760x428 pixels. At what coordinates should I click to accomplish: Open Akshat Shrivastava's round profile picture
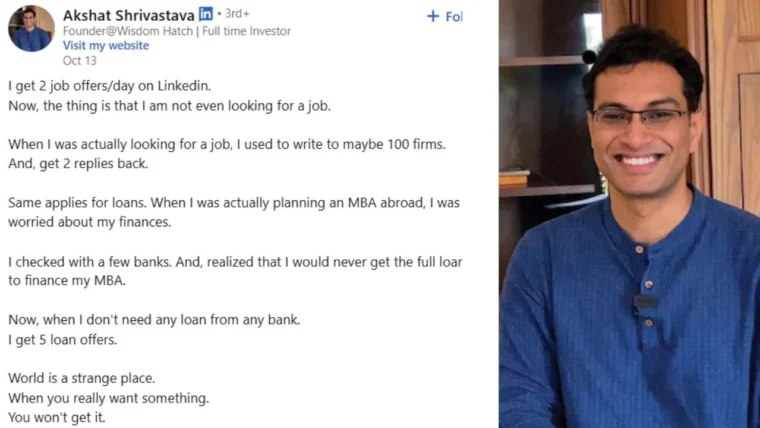[x=31, y=29]
